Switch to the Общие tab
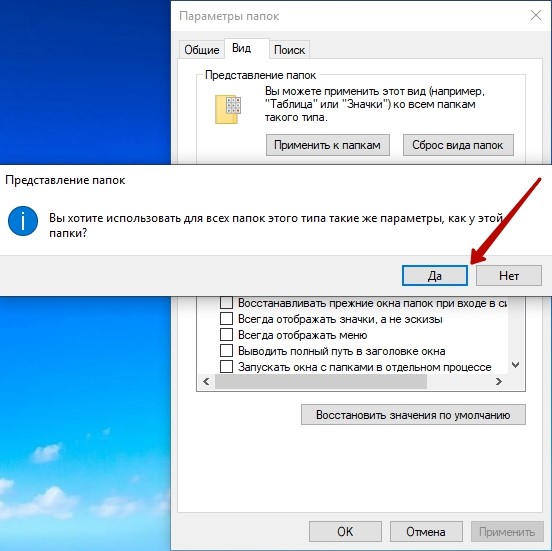This screenshot has height=551, width=552. pos(202,50)
